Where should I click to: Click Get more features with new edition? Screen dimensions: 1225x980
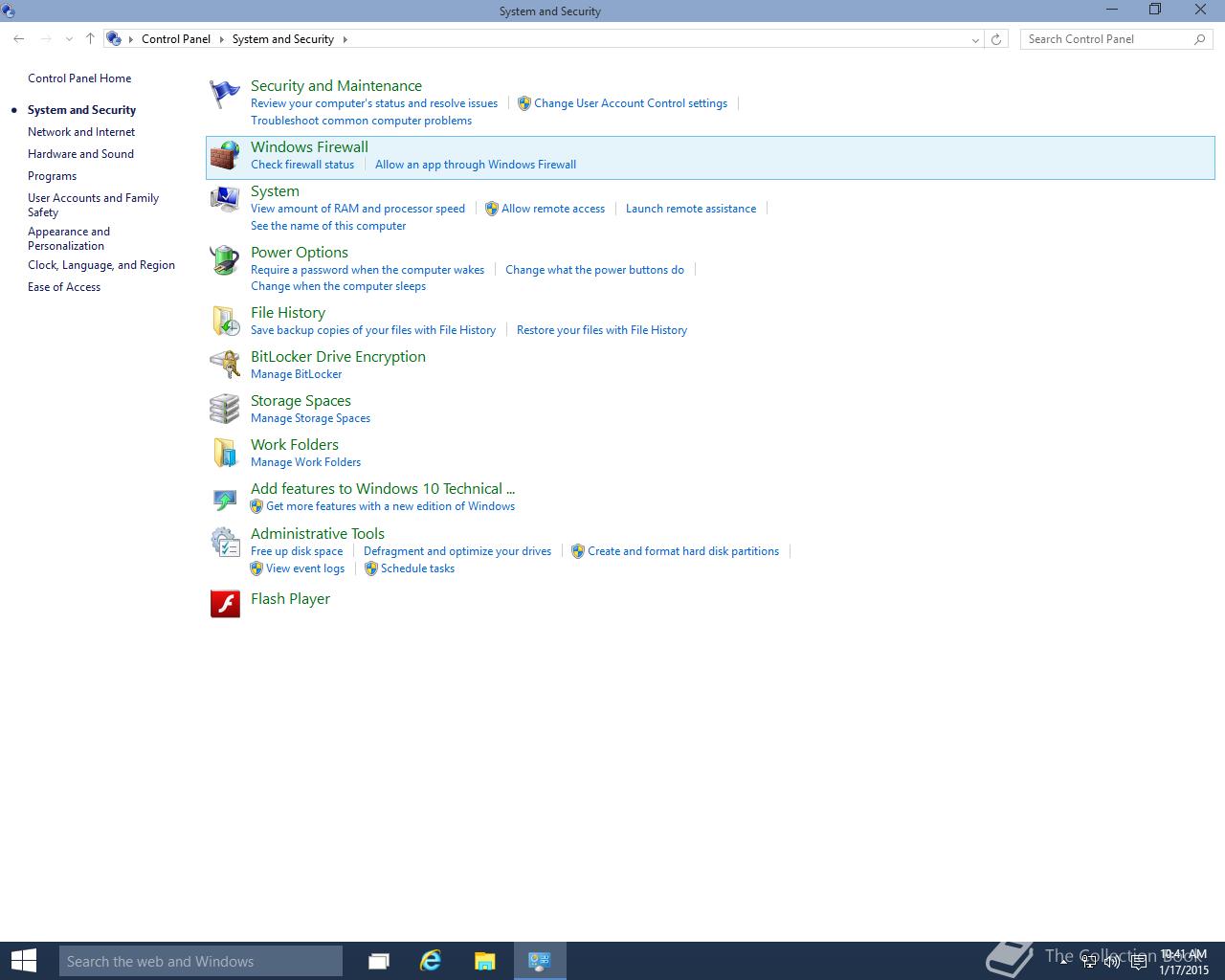(x=390, y=506)
